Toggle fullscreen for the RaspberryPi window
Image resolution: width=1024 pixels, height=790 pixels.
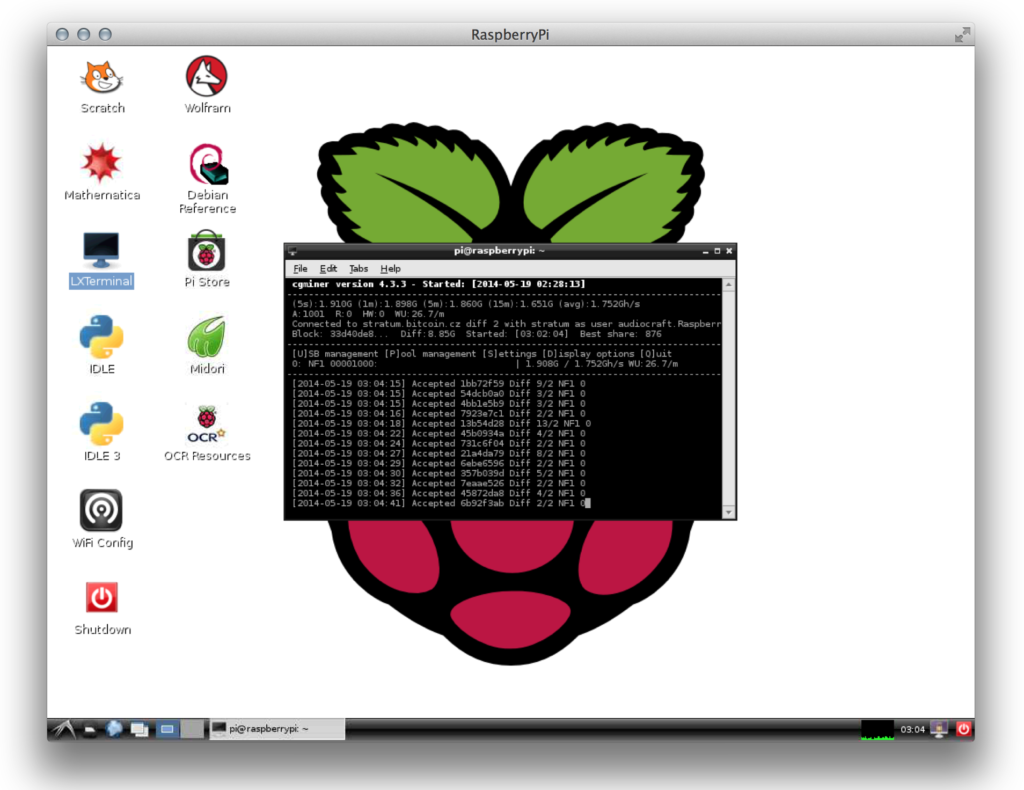[962, 35]
